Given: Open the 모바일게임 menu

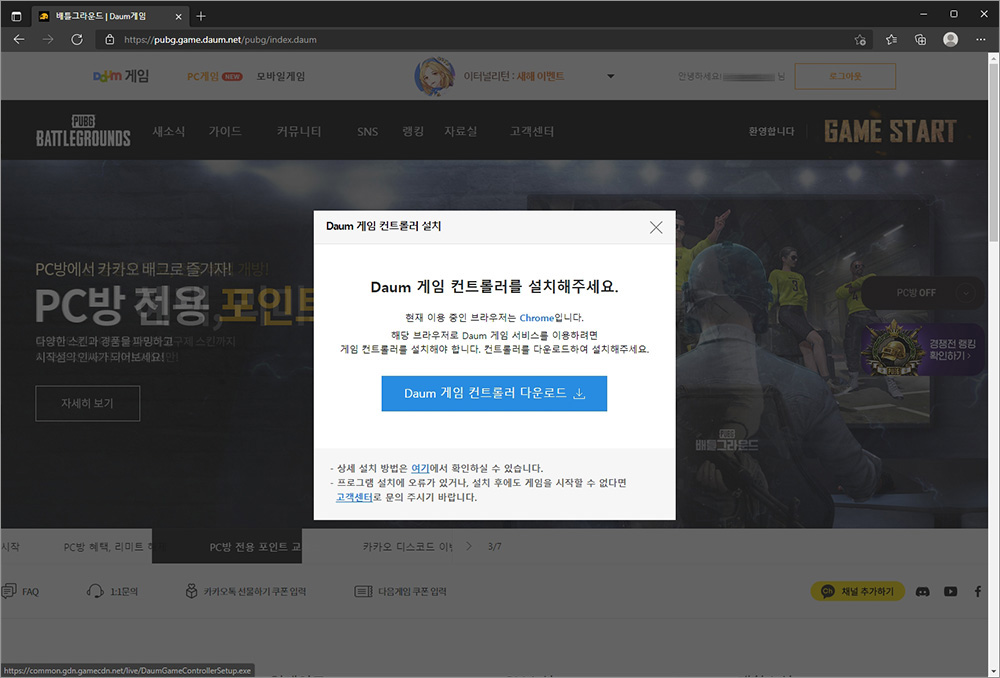Looking at the screenshot, I should (281, 76).
